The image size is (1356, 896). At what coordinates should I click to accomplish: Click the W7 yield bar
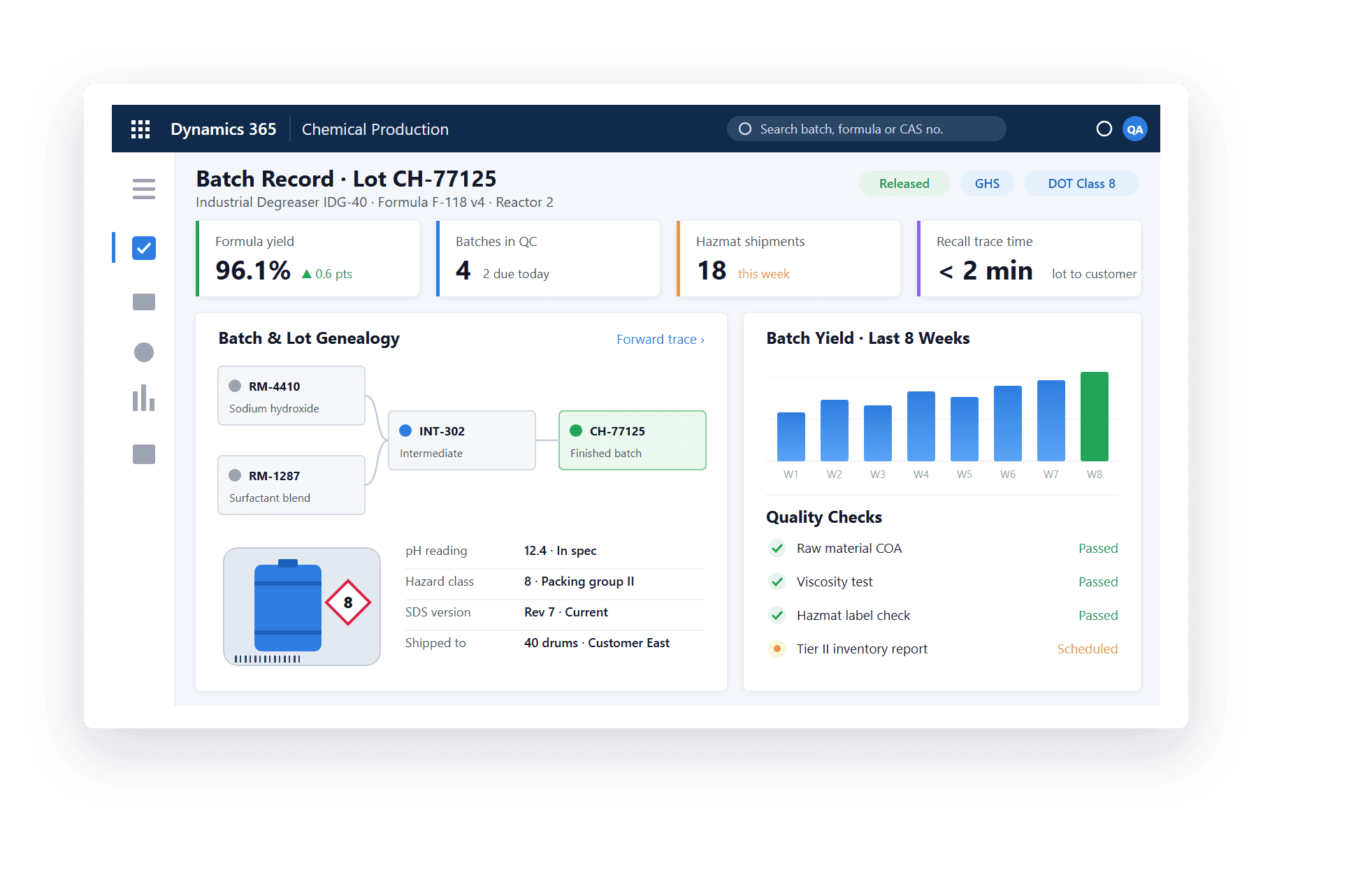(x=1051, y=421)
